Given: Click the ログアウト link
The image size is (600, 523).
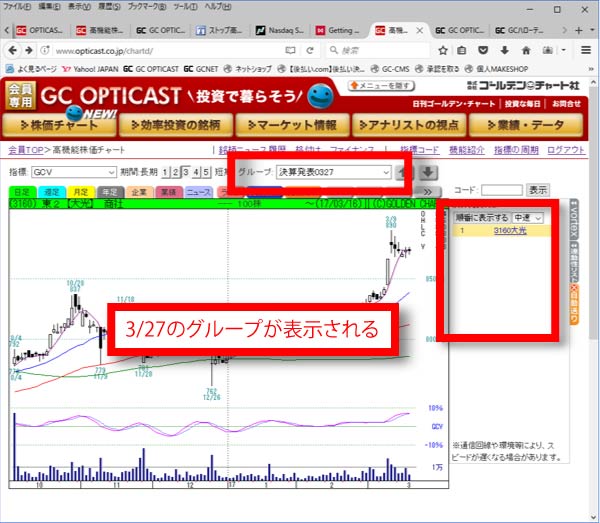Looking at the screenshot, I should click(566, 150).
